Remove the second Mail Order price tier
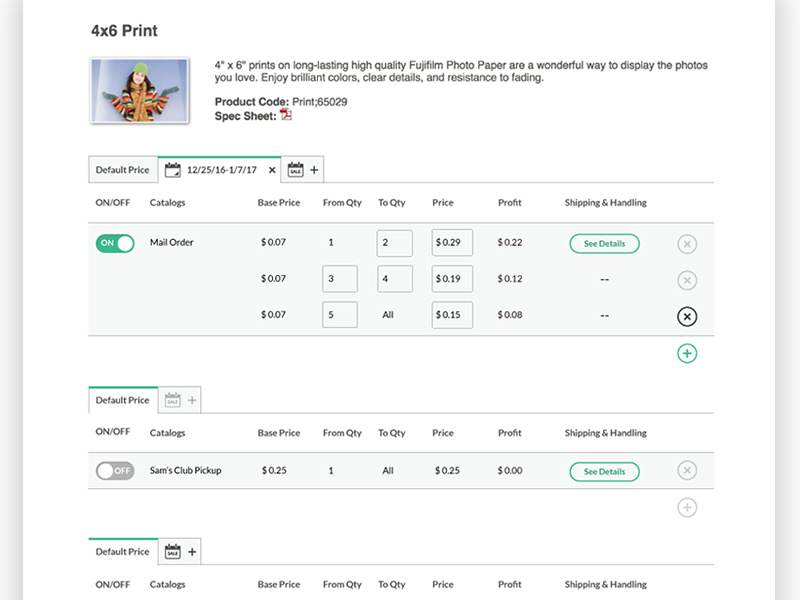Image resolution: width=800 pixels, height=600 pixels. click(x=687, y=280)
